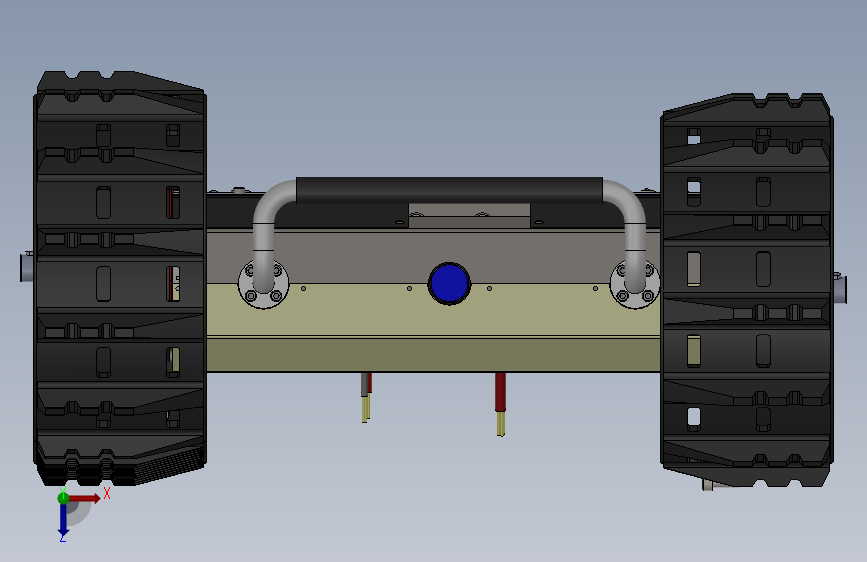Select the tan chassis body panel
This screenshot has width=867, height=562.
434,326
